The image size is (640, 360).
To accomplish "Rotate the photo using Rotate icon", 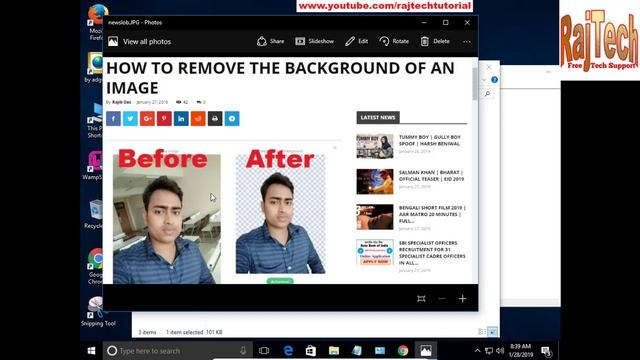I will point(394,41).
